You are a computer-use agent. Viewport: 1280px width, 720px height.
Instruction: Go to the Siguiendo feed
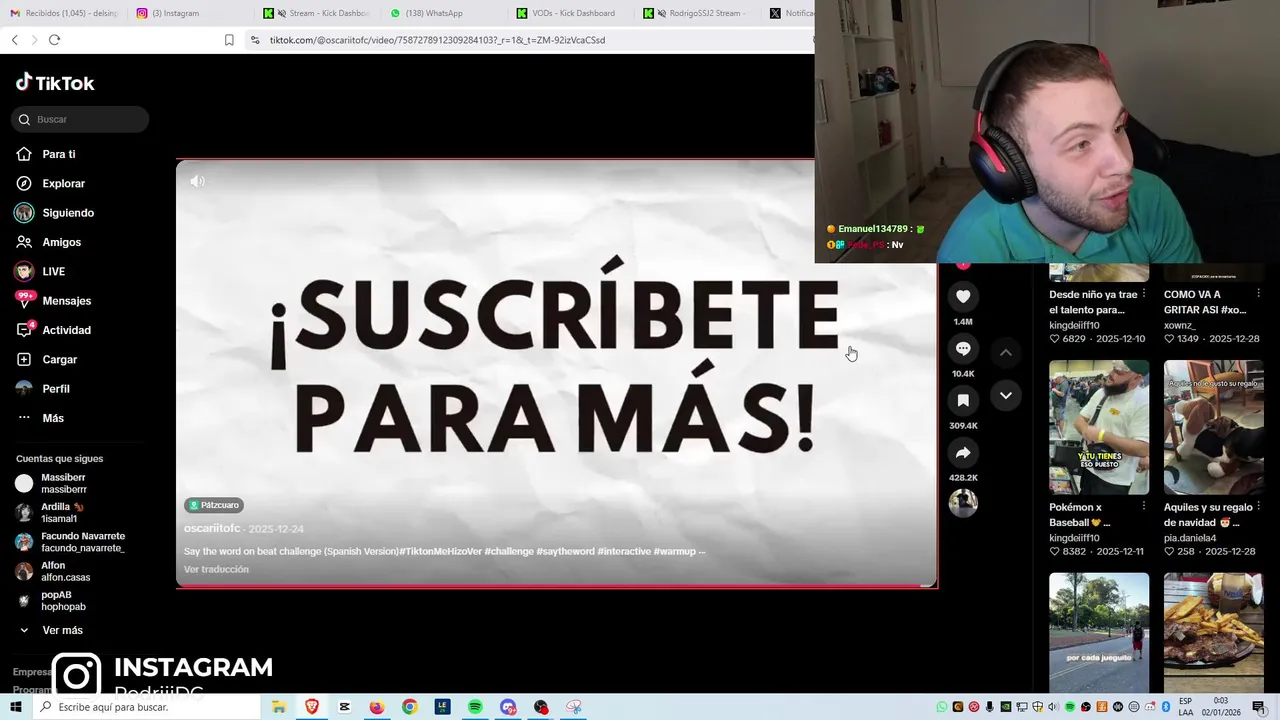pos(54,213)
